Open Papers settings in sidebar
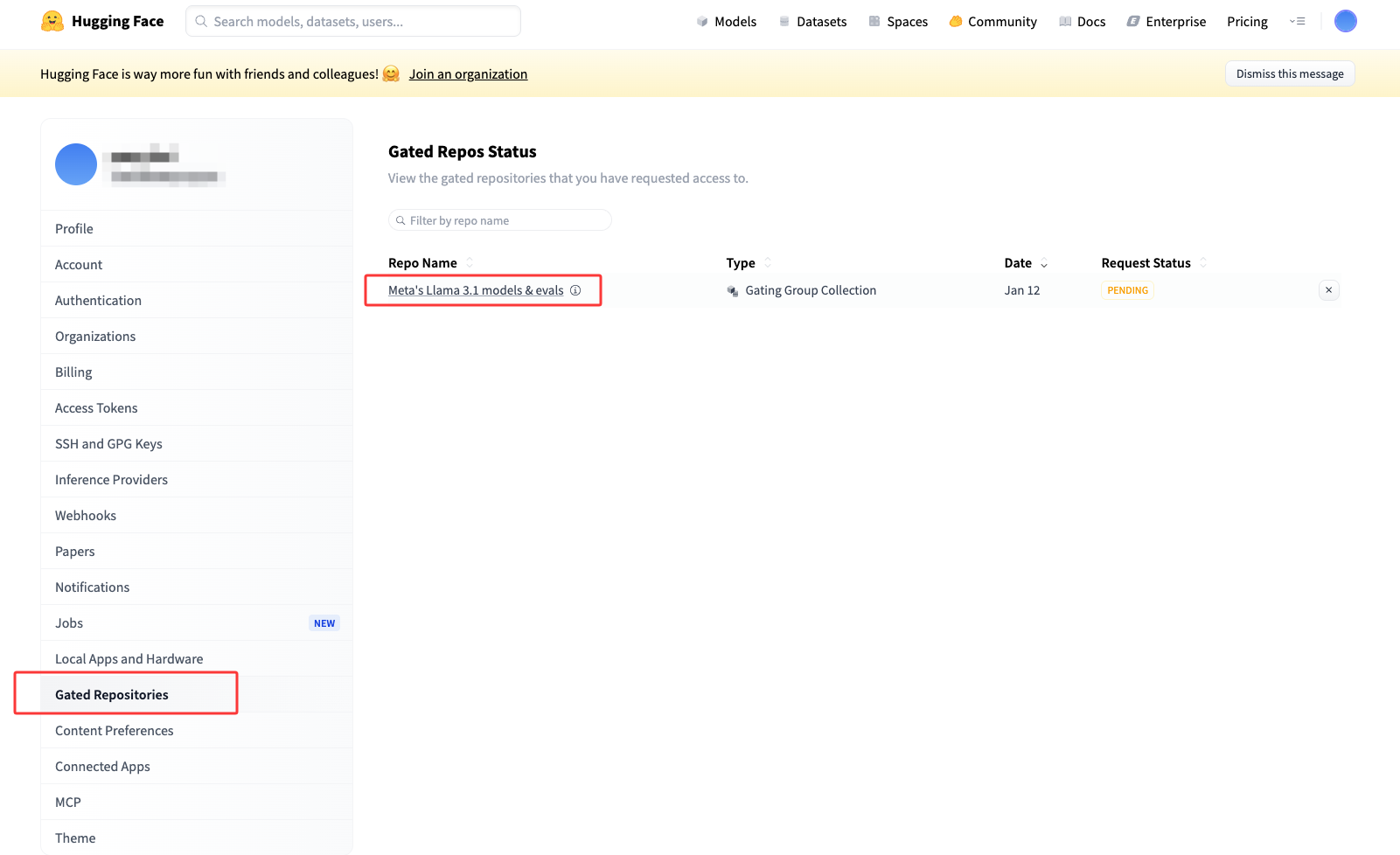Screen dimensions: 1400x855 [x=197, y=551]
